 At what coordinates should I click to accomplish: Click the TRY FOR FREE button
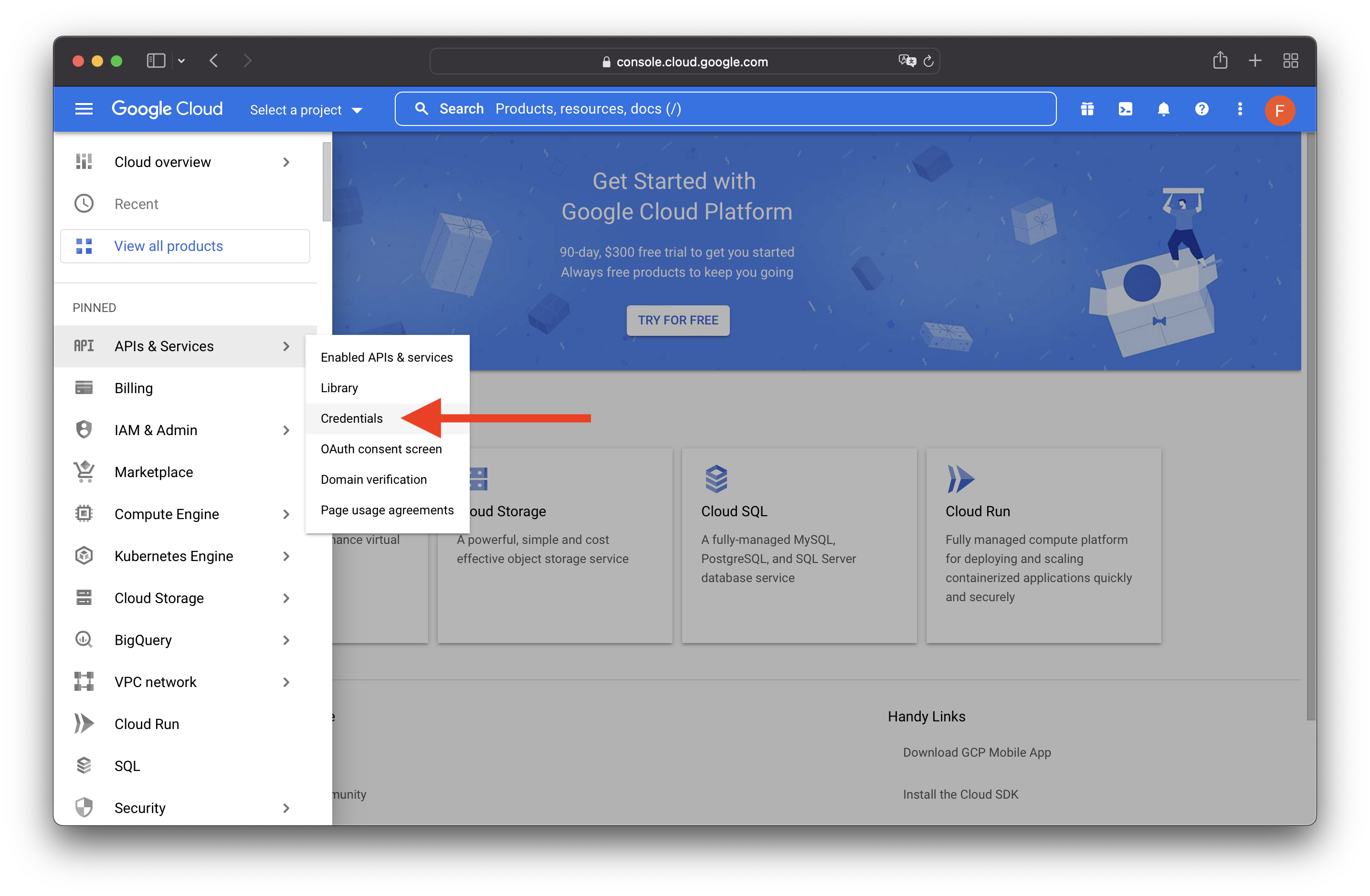click(x=677, y=320)
